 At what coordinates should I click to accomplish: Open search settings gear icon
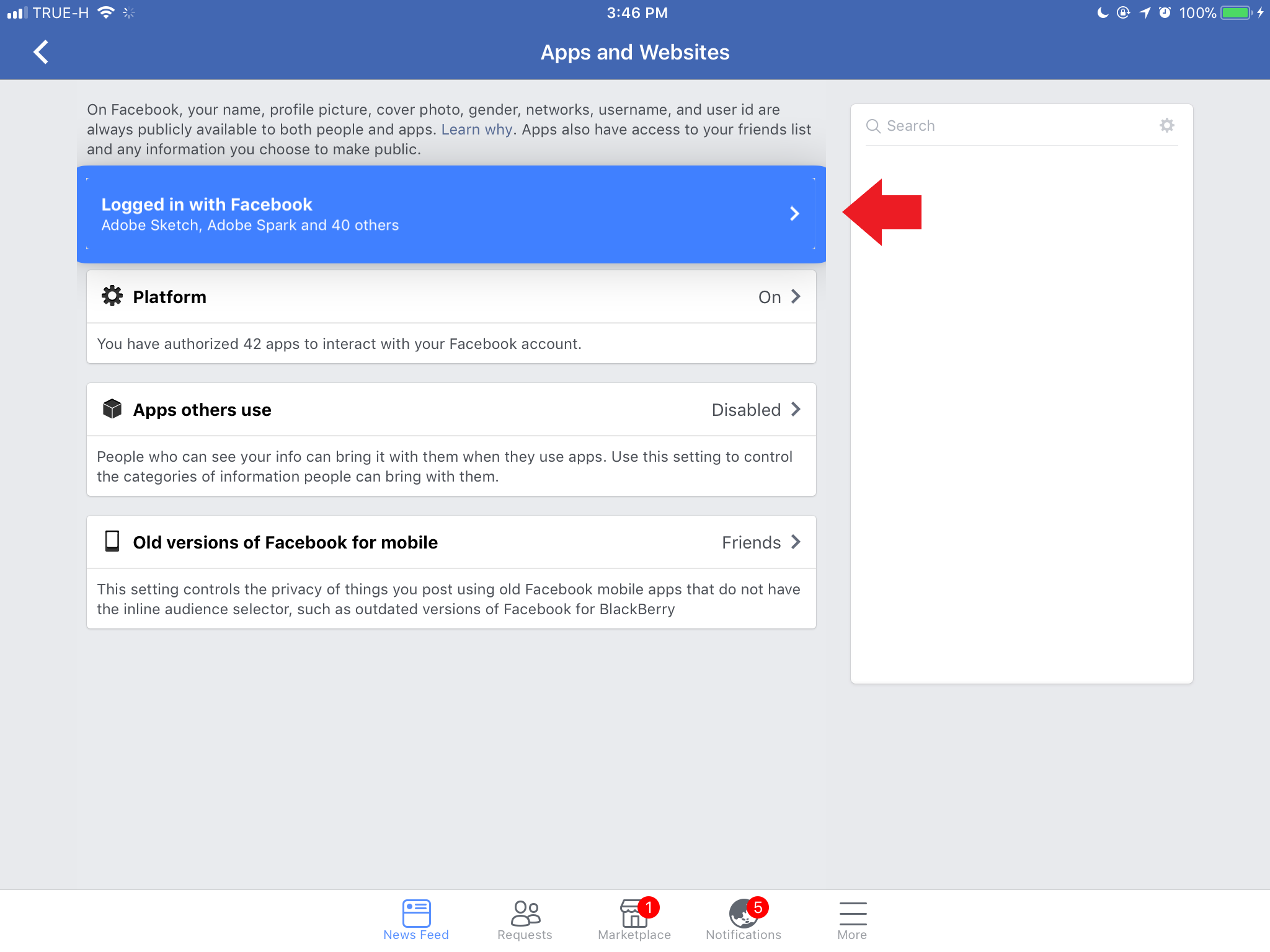click(x=1166, y=125)
